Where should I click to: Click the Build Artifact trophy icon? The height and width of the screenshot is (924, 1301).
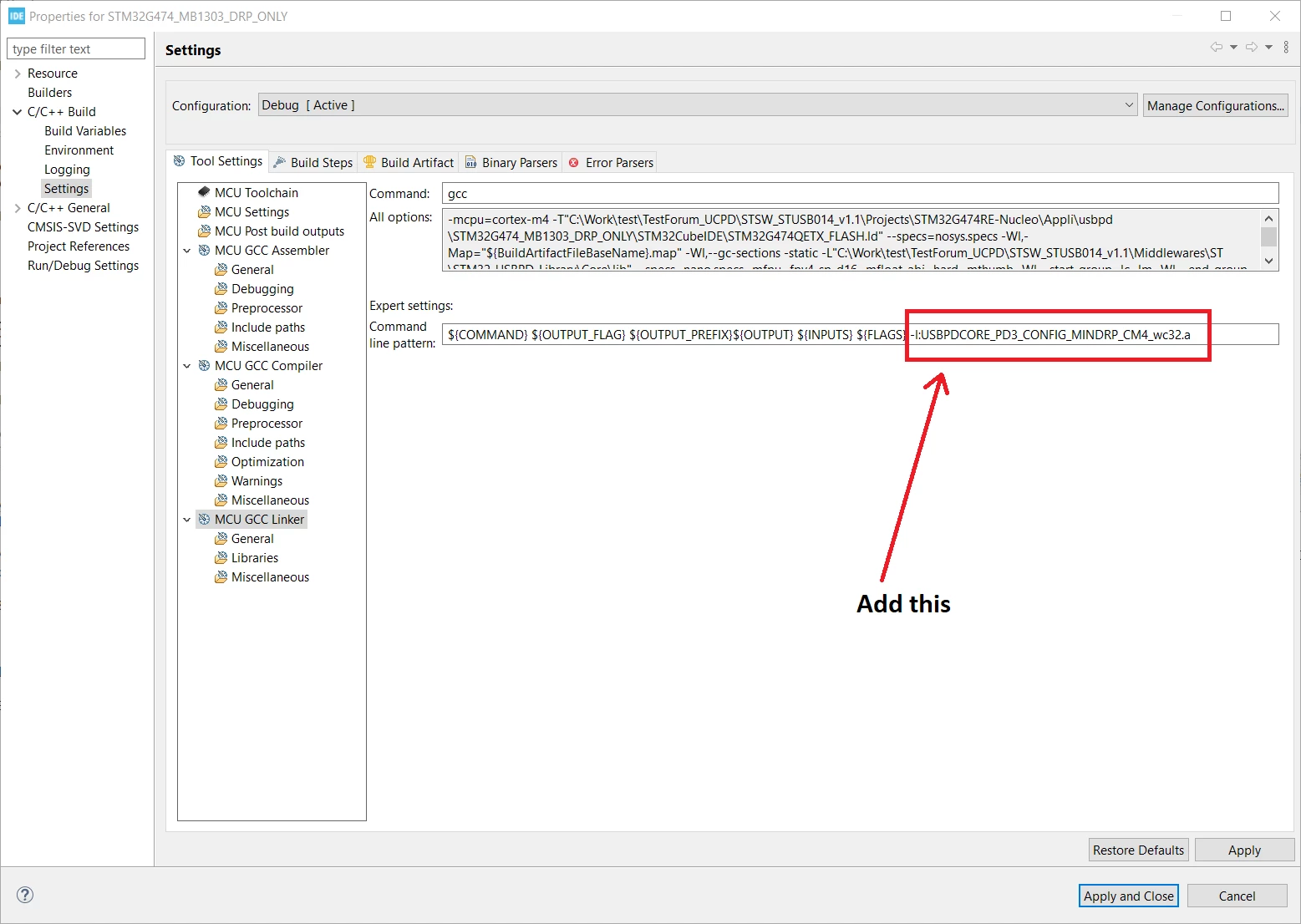370,162
